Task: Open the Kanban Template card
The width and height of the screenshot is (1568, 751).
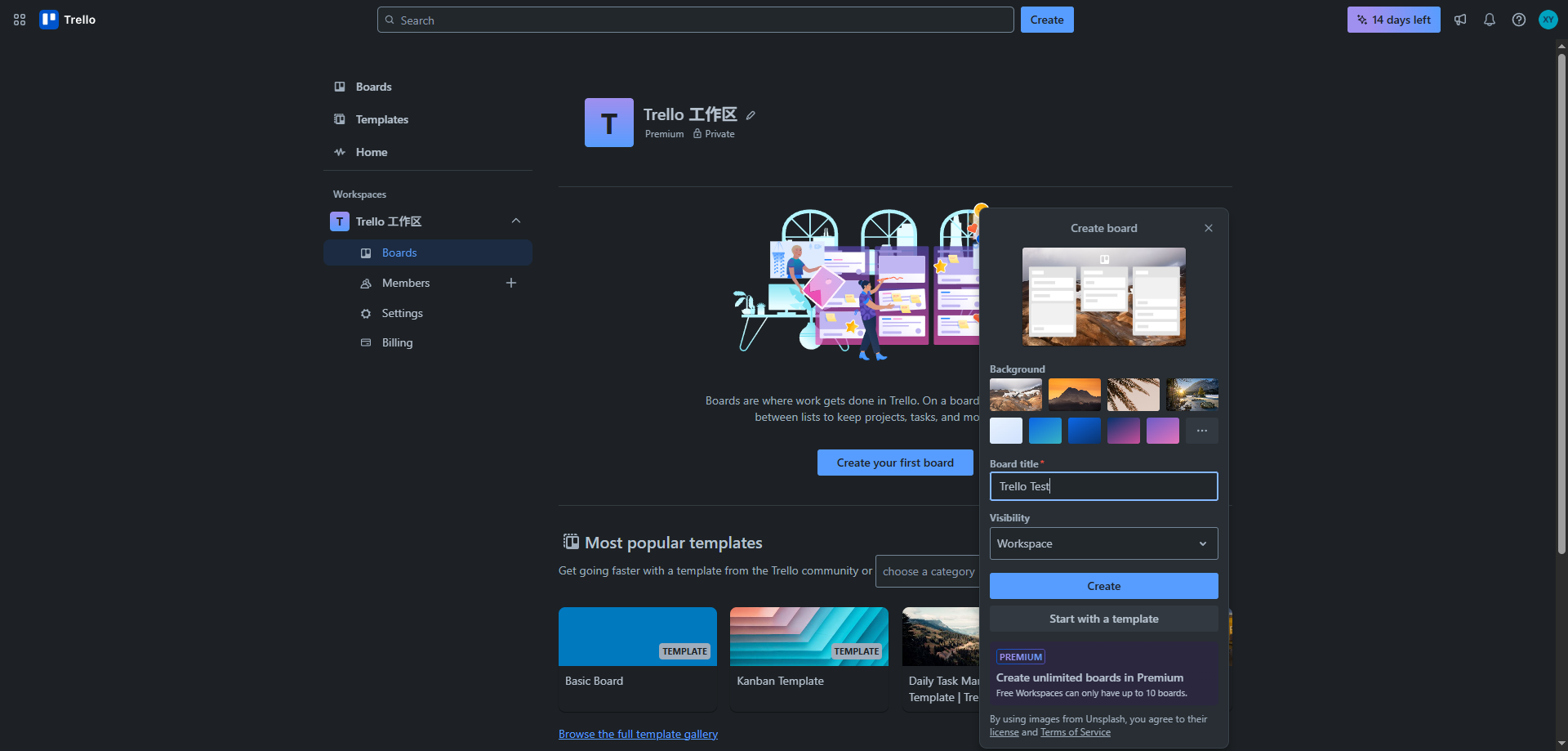Action: pos(809,659)
